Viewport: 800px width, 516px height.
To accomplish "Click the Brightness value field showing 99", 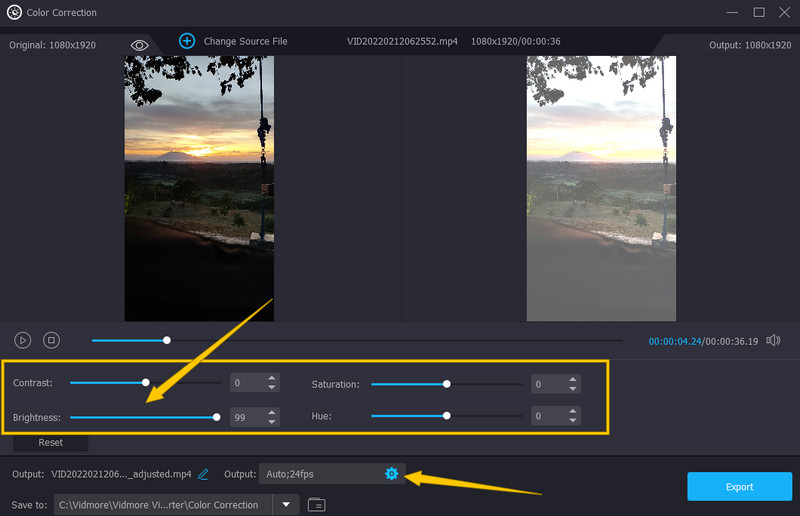I will (x=255, y=417).
